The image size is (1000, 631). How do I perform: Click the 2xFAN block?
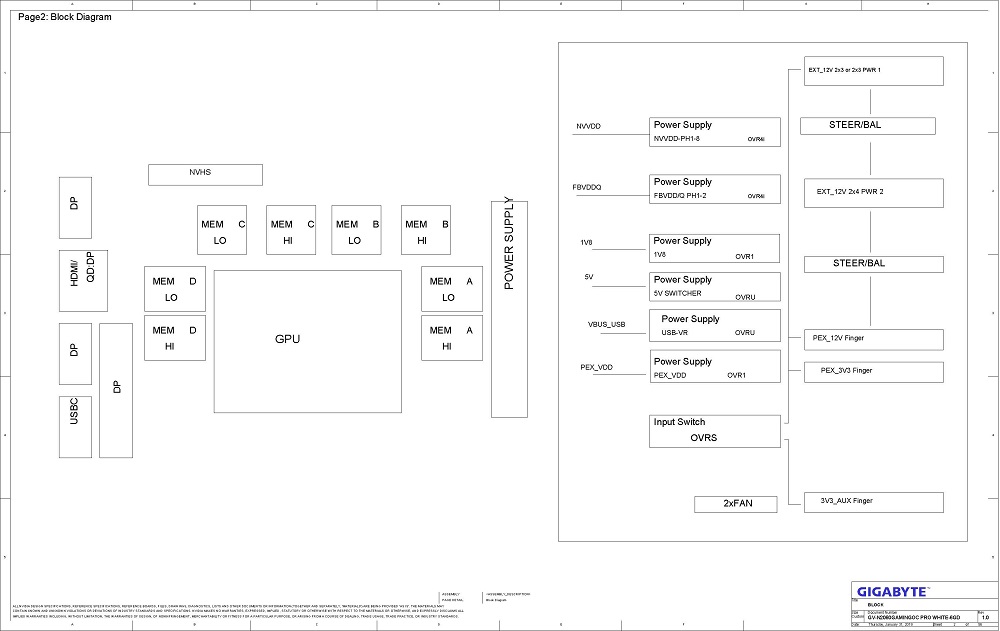(736, 504)
